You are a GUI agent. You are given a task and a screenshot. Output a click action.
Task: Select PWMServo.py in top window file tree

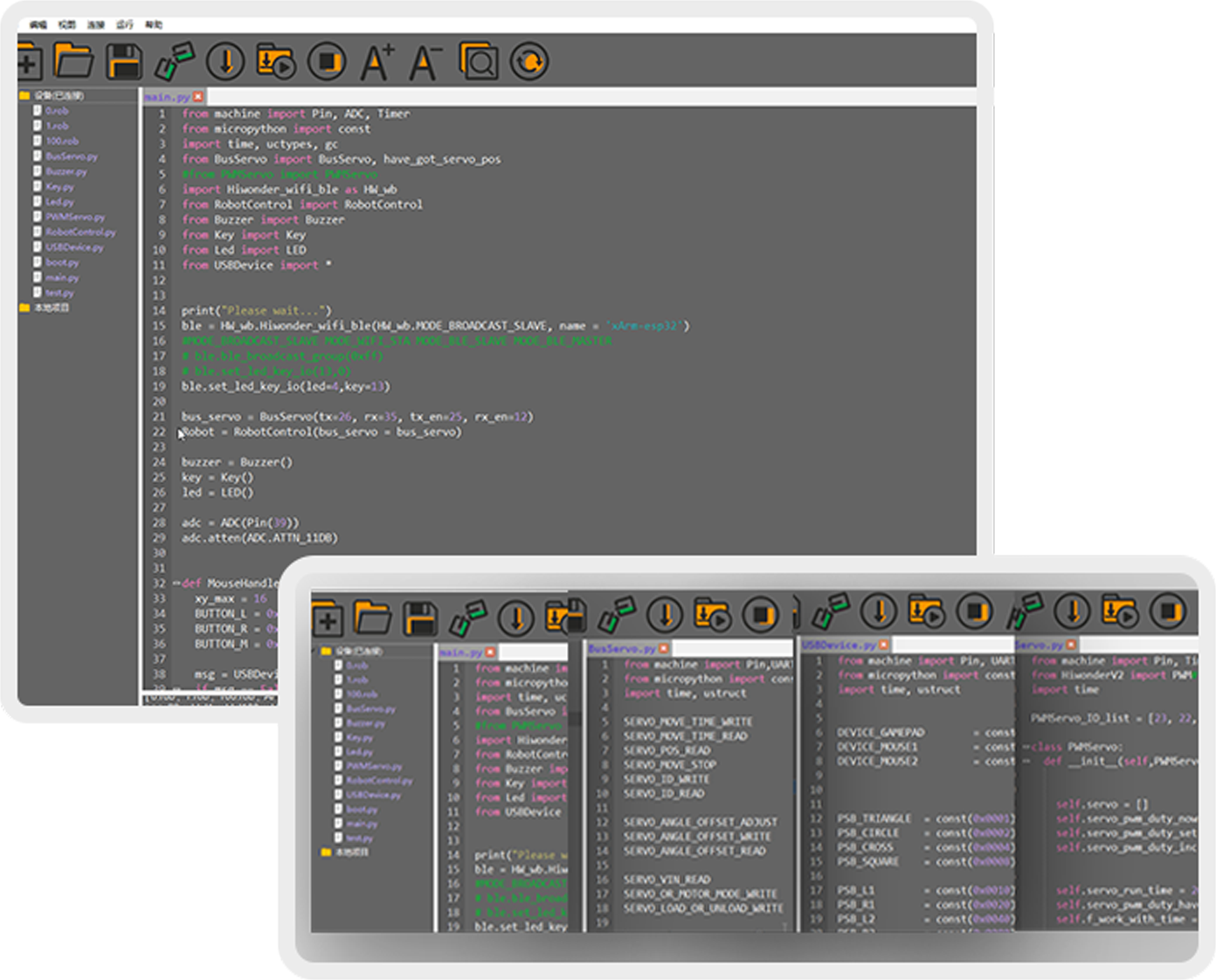75,217
